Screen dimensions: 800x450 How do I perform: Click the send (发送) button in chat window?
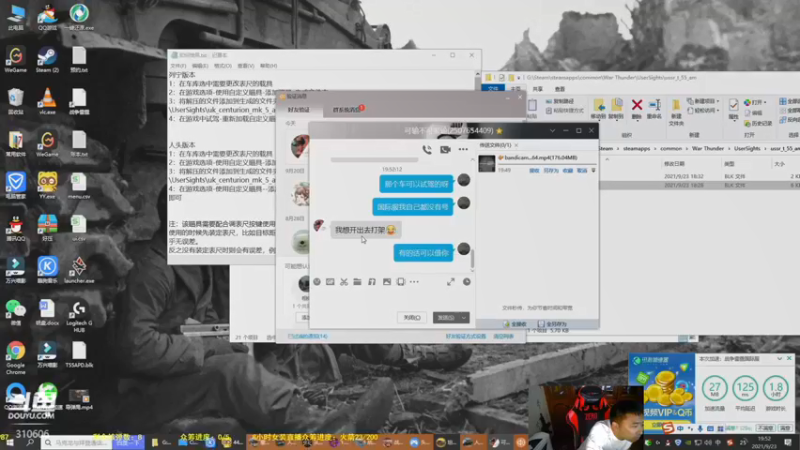(x=446, y=317)
